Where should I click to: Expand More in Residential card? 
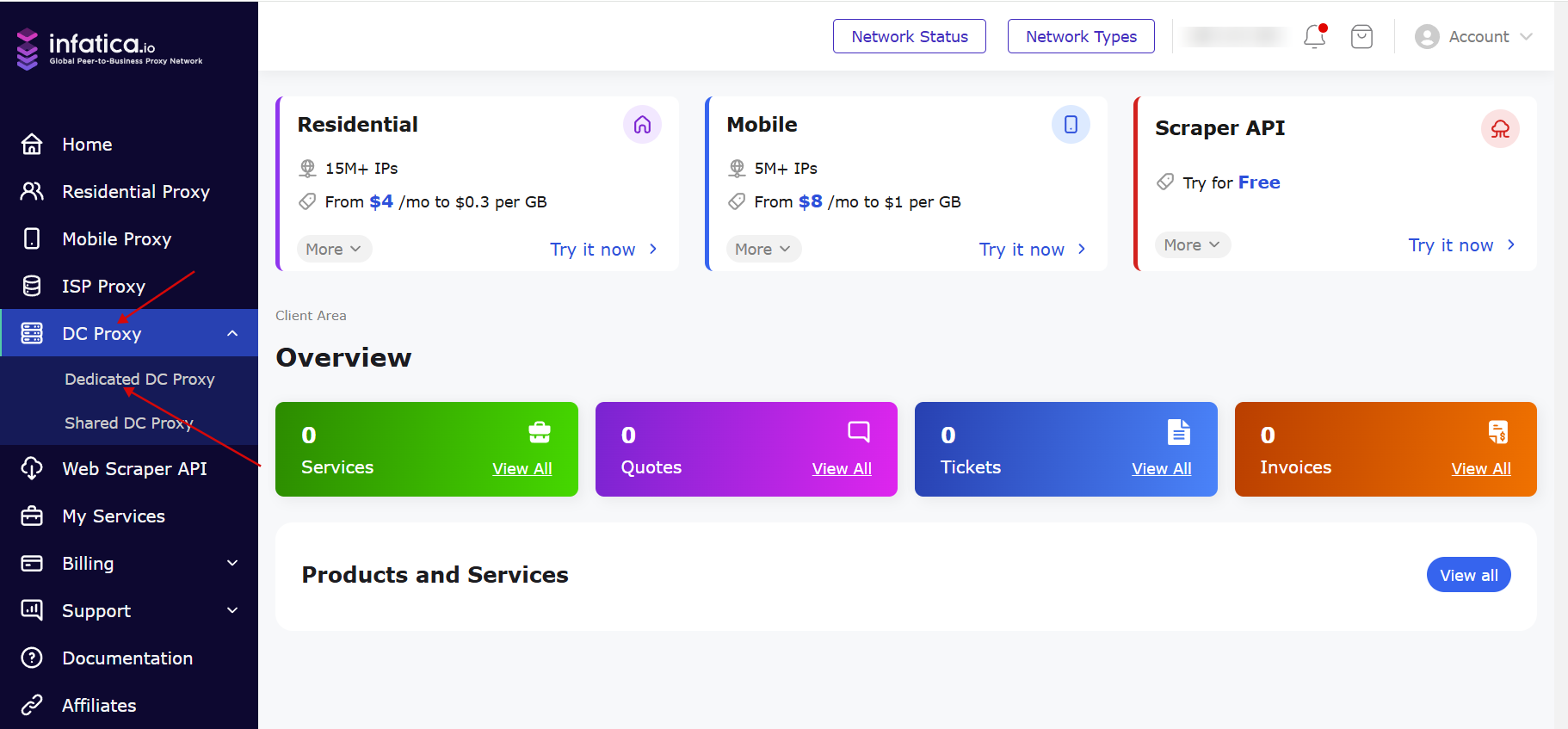pos(334,249)
